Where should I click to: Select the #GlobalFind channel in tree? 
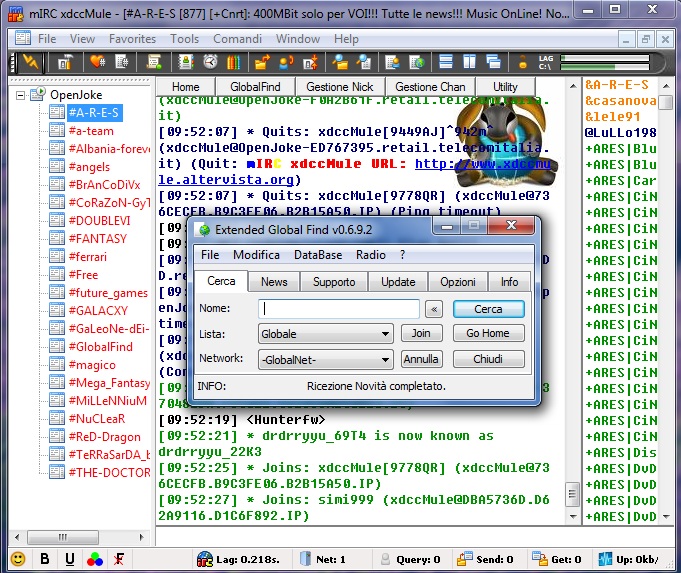click(100, 347)
